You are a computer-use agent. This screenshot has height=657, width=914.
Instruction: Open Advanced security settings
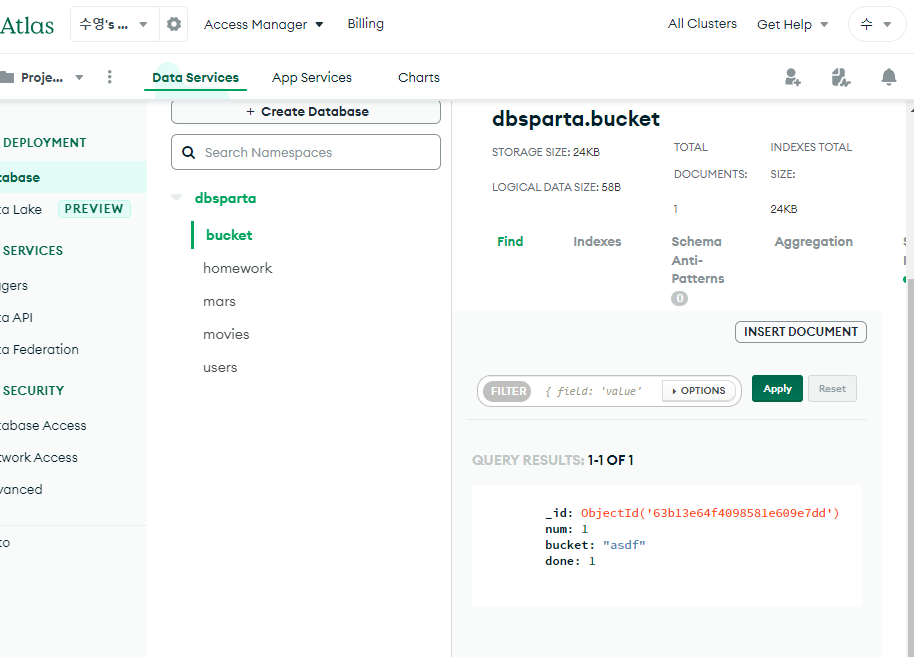(x=21, y=490)
